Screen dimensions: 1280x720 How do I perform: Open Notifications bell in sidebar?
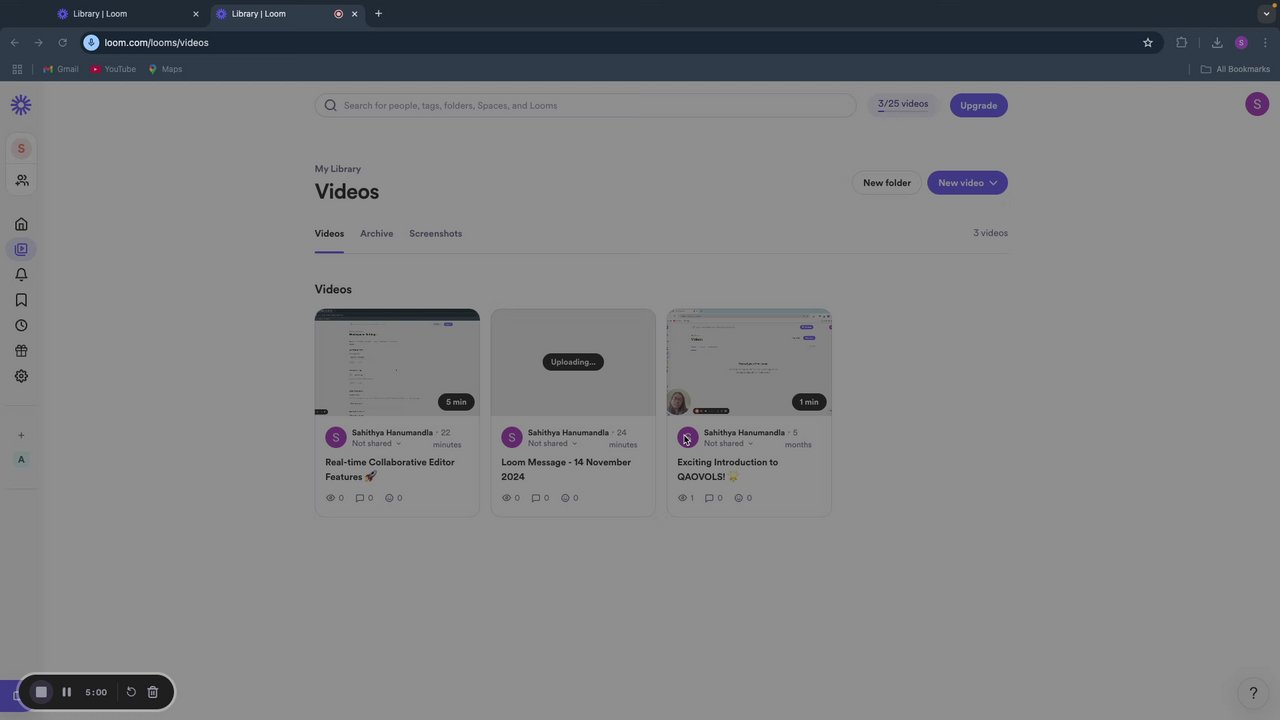pos(21,274)
